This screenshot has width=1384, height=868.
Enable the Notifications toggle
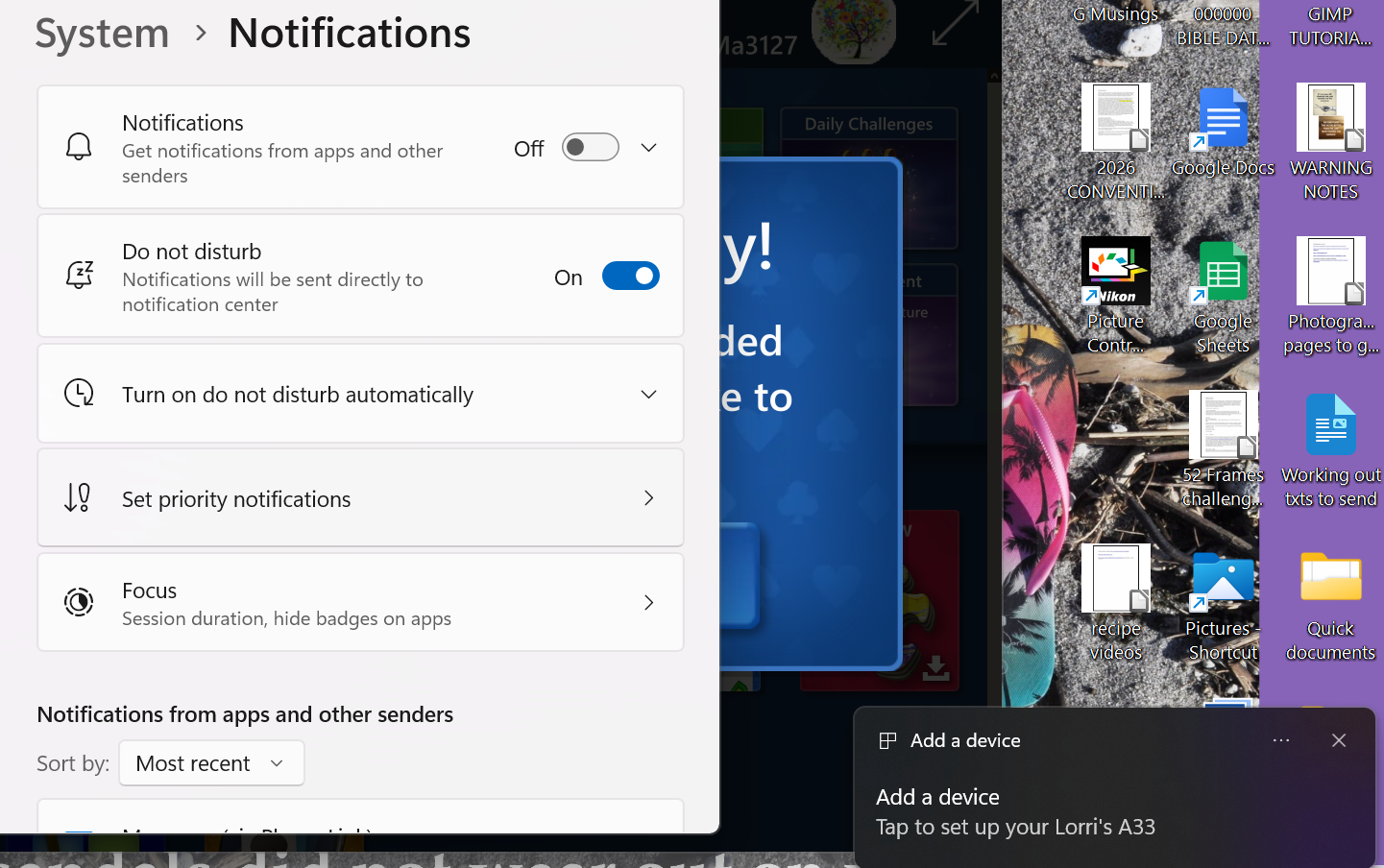pos(590,147)
